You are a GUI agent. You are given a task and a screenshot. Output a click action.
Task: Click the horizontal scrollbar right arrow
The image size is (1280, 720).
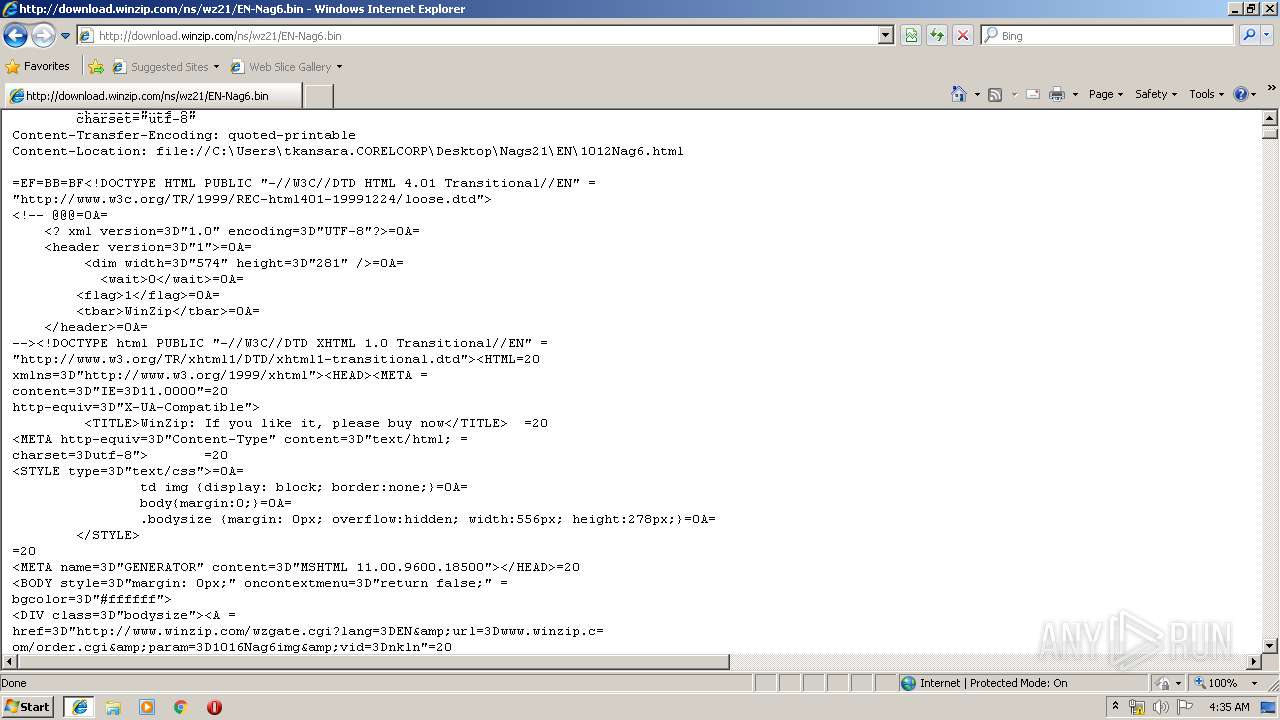click(x=1254, y=662)
